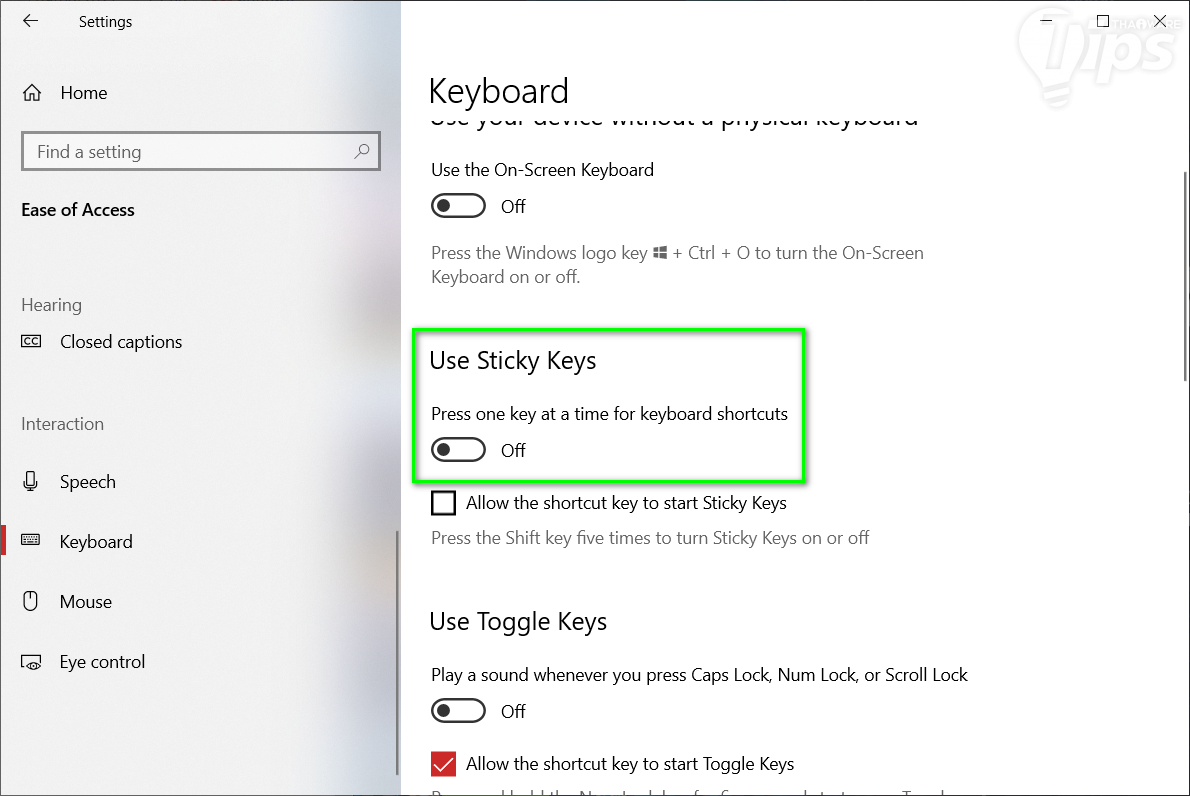The image size is (1190, 796).
Task: Click the Find a setting search box
Action: pos(190,152)
